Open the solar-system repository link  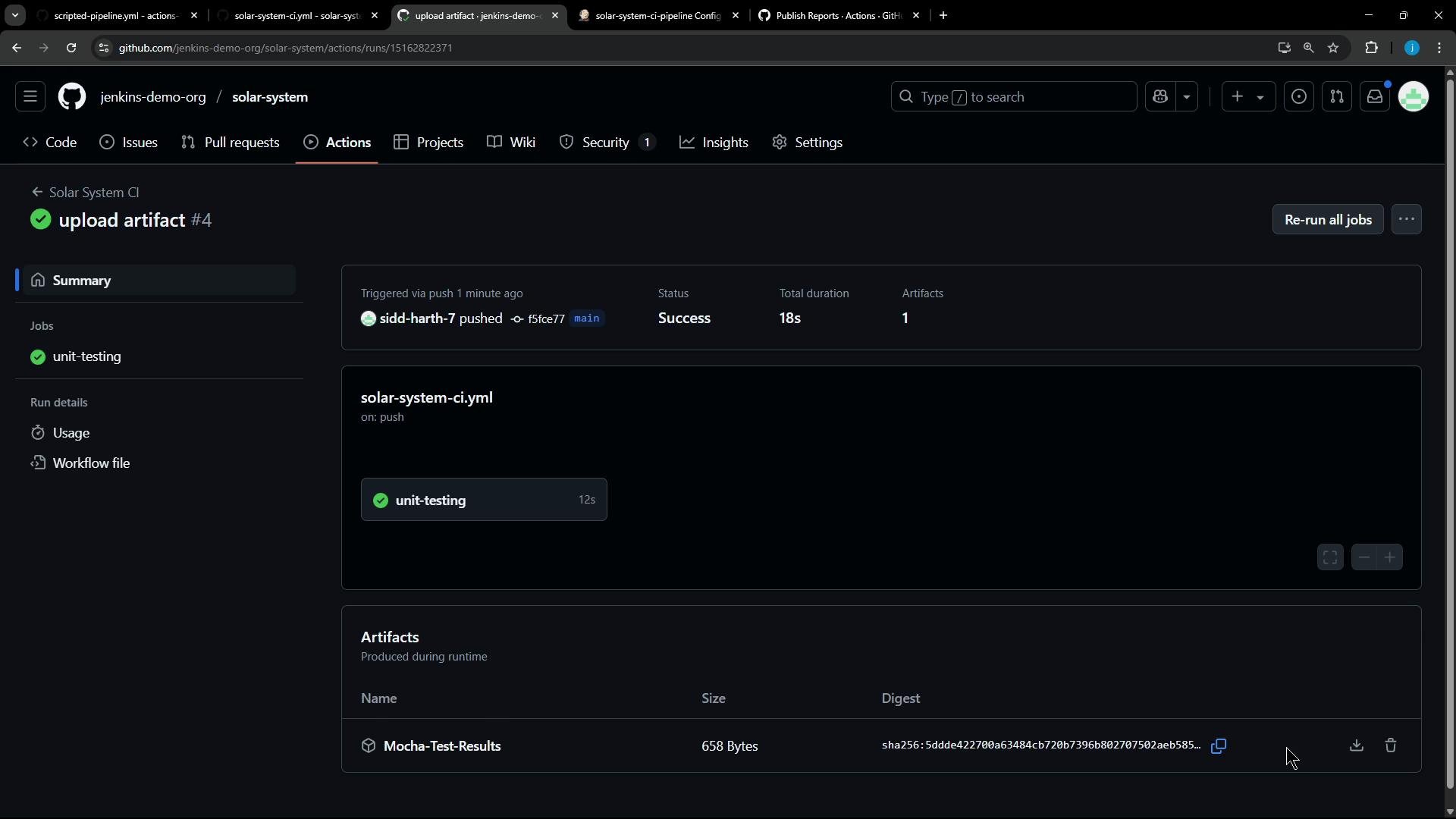coord(270,97)
